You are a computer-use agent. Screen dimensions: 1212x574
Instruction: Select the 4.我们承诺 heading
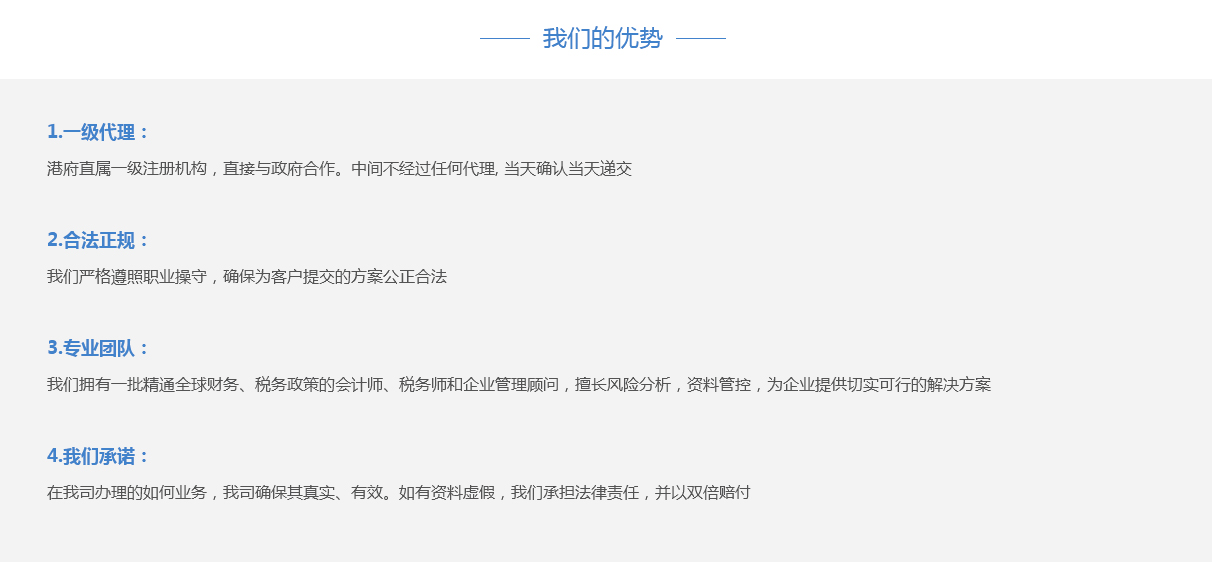pos(98,456)
